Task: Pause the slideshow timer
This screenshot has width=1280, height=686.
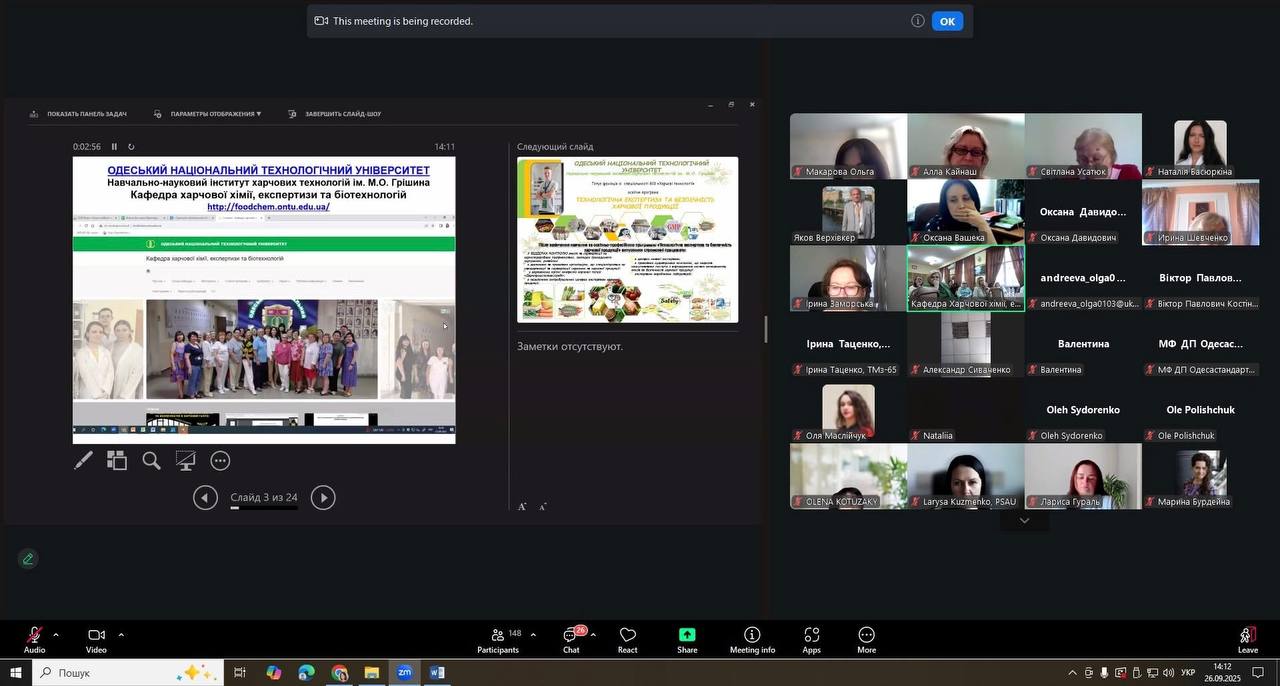Action: (114, 147)
